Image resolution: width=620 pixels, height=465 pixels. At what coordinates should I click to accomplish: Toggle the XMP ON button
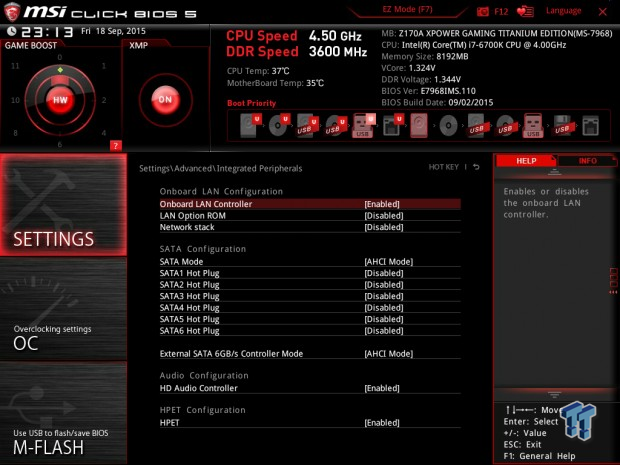[x=165, y=100]
